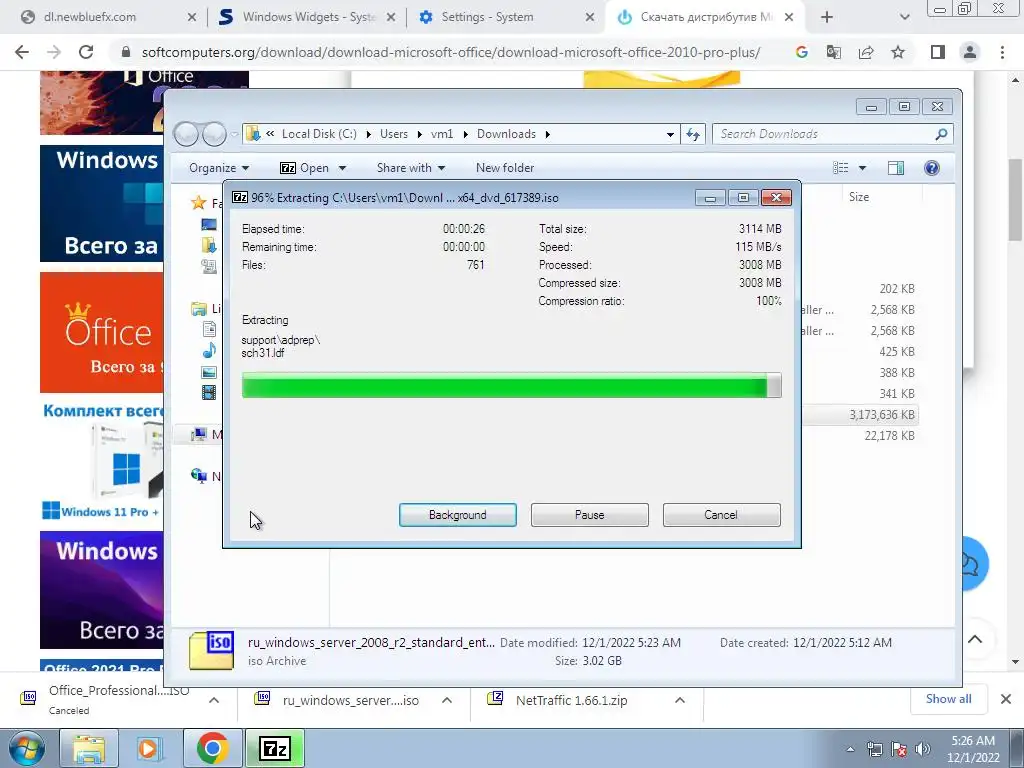Click the Libraries icon in navigation pane

pos(199,308)
